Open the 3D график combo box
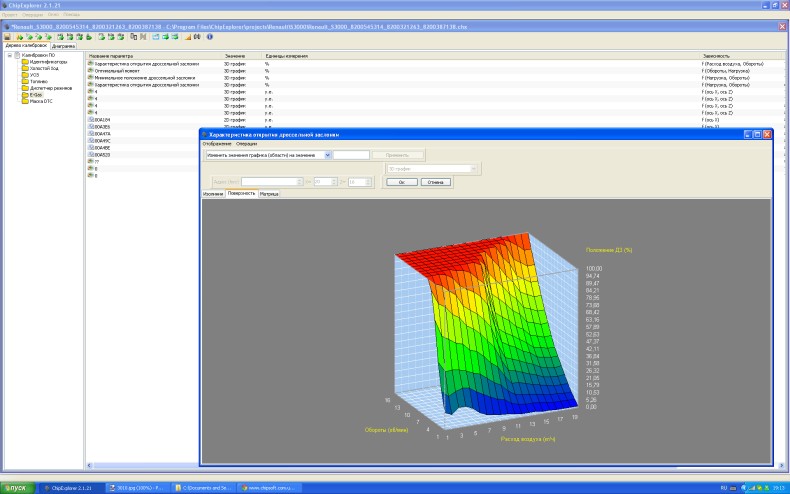 click(432, 169)
